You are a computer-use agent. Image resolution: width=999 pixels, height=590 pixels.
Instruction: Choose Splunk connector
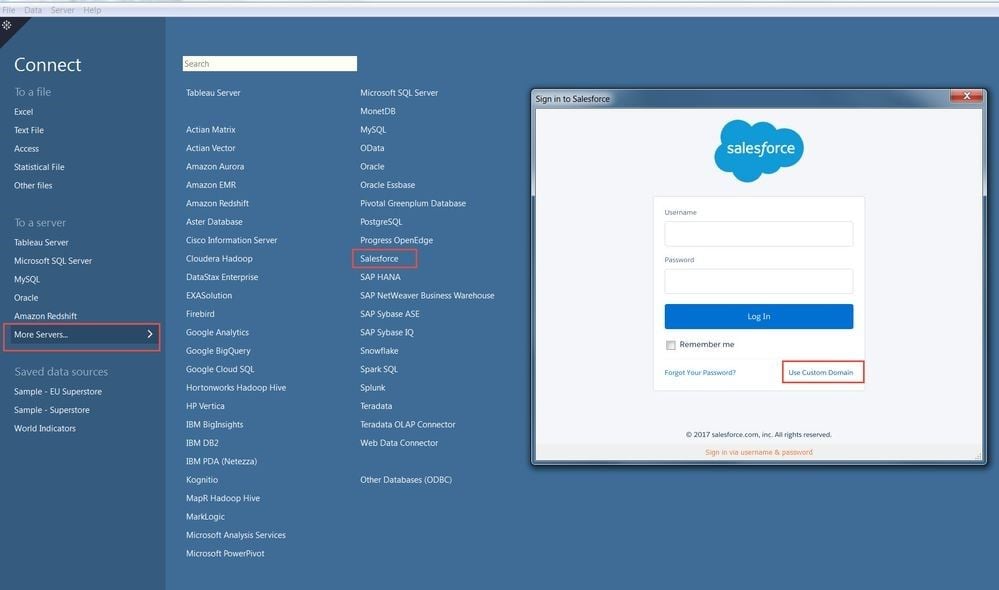(373, 388)
